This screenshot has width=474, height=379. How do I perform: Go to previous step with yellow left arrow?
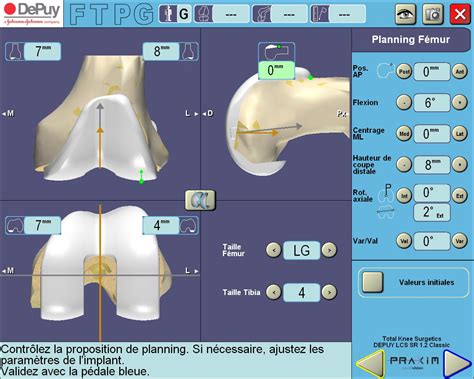coord(370,364)
